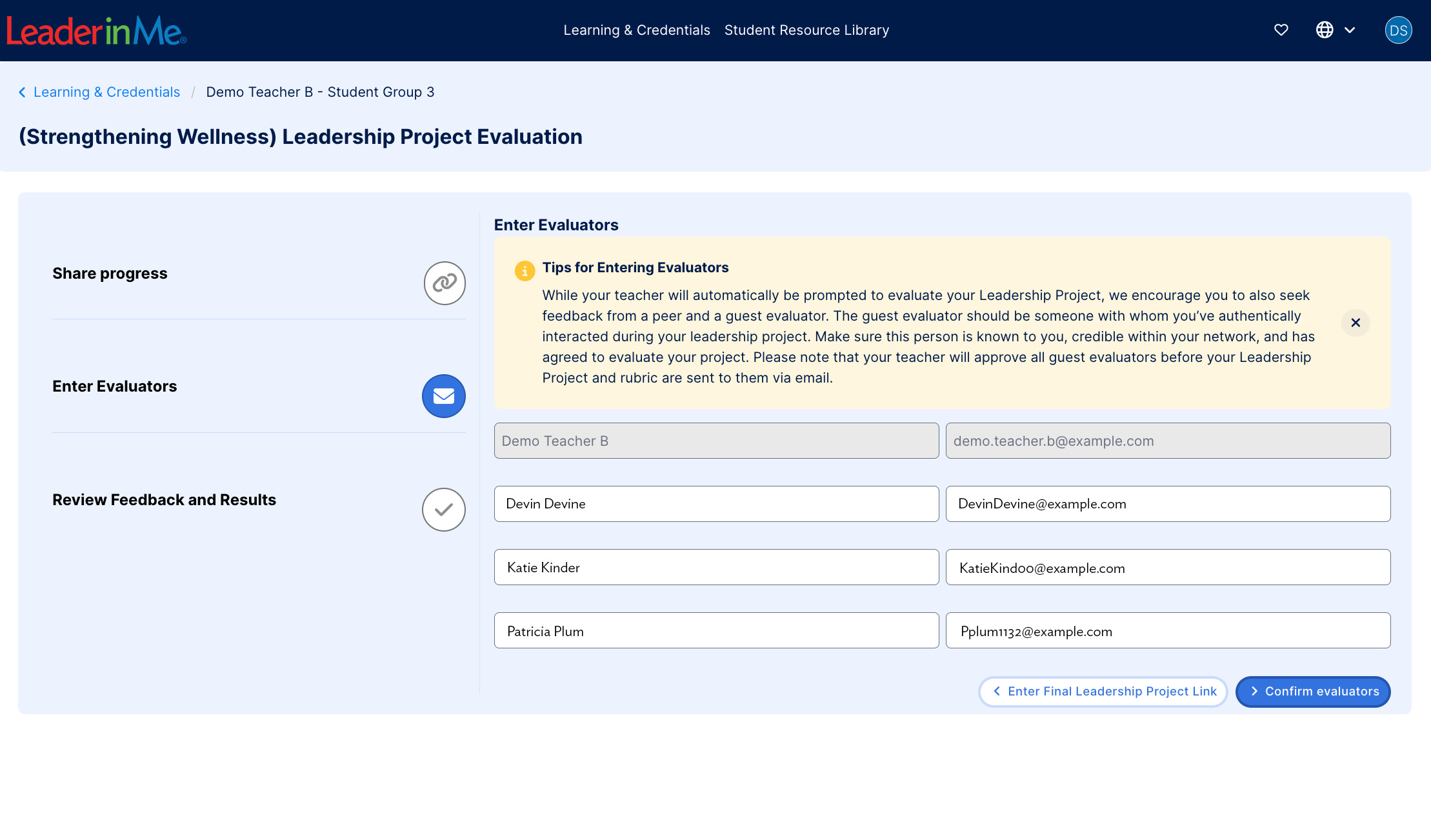The height and width of the screenshot is (840, 1431).
Task: Open the Student Resource Library page
Action: coord(806,30)
